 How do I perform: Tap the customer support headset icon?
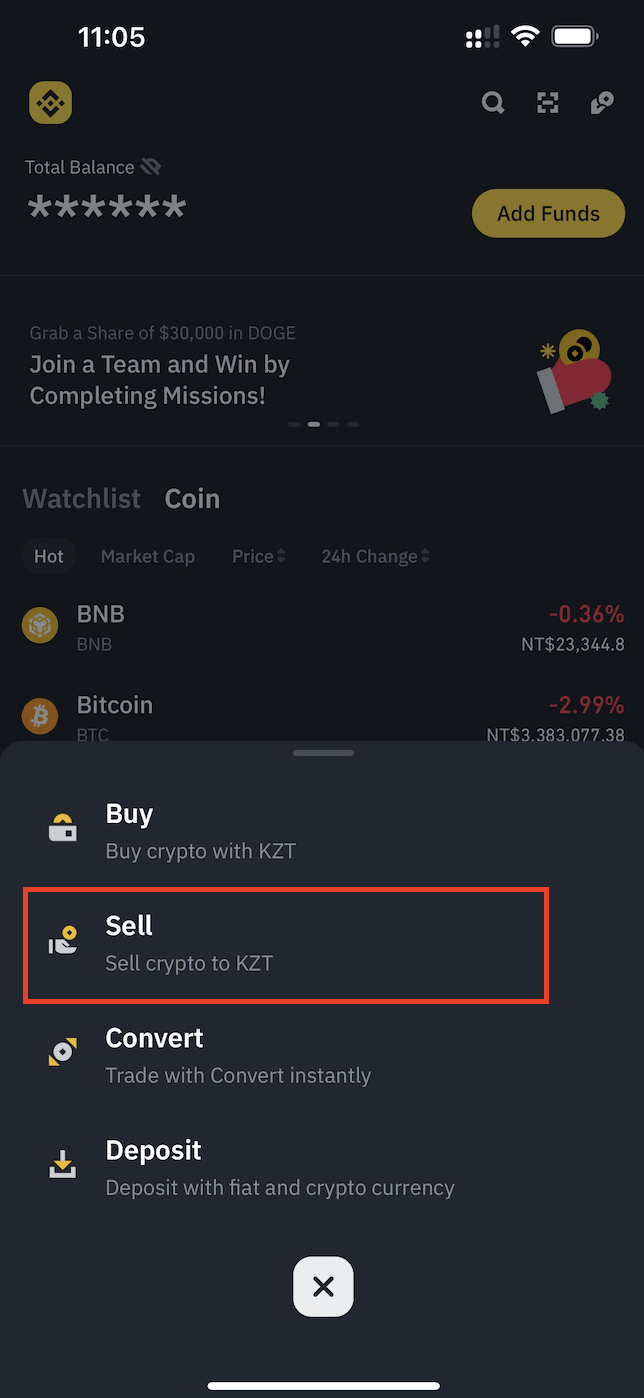(x=601, y=102)
